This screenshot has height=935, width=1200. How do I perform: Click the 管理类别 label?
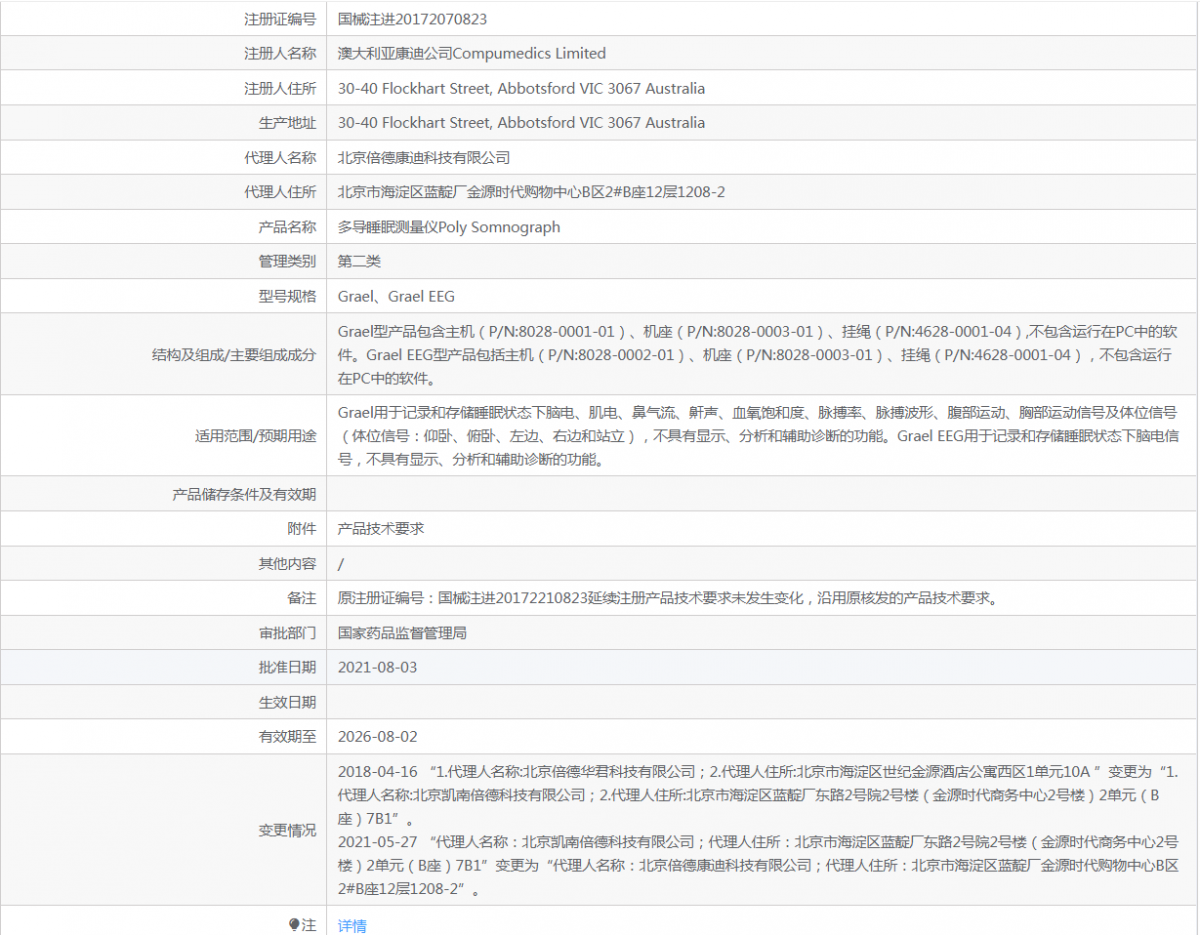(287, 261)
